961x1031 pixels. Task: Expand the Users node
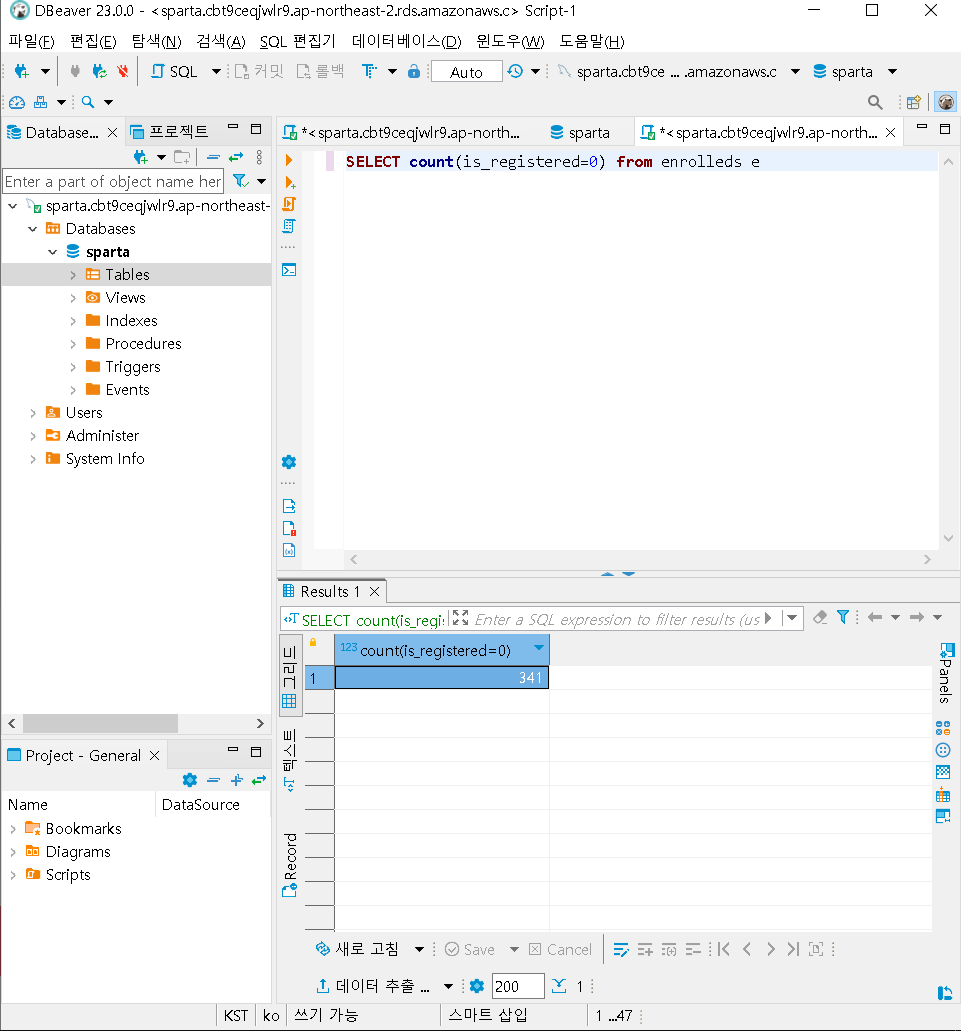click(x=33, y=413)
